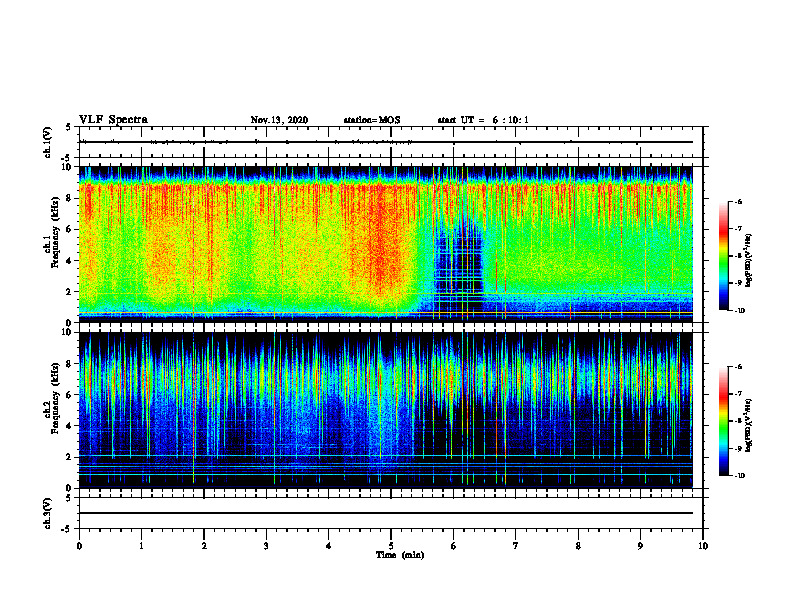Click the '8' tick on ch.2 frequency axis

69,364
